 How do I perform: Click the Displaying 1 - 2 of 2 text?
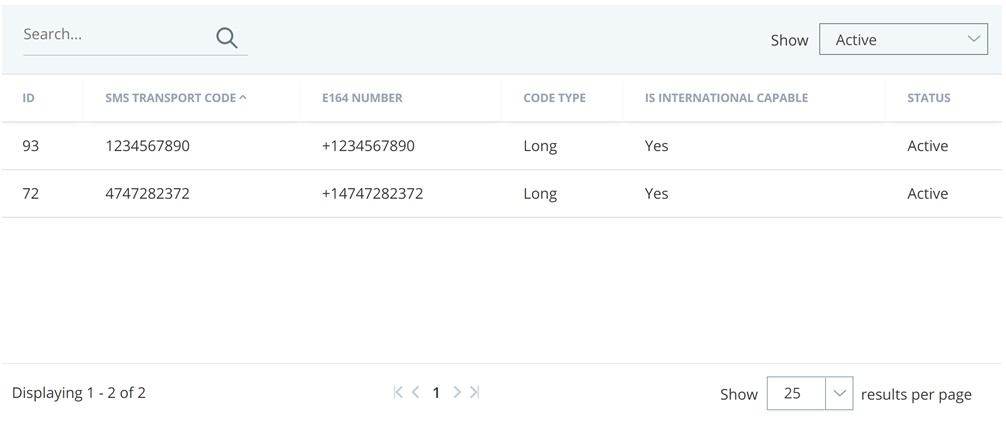click(79, 393)
